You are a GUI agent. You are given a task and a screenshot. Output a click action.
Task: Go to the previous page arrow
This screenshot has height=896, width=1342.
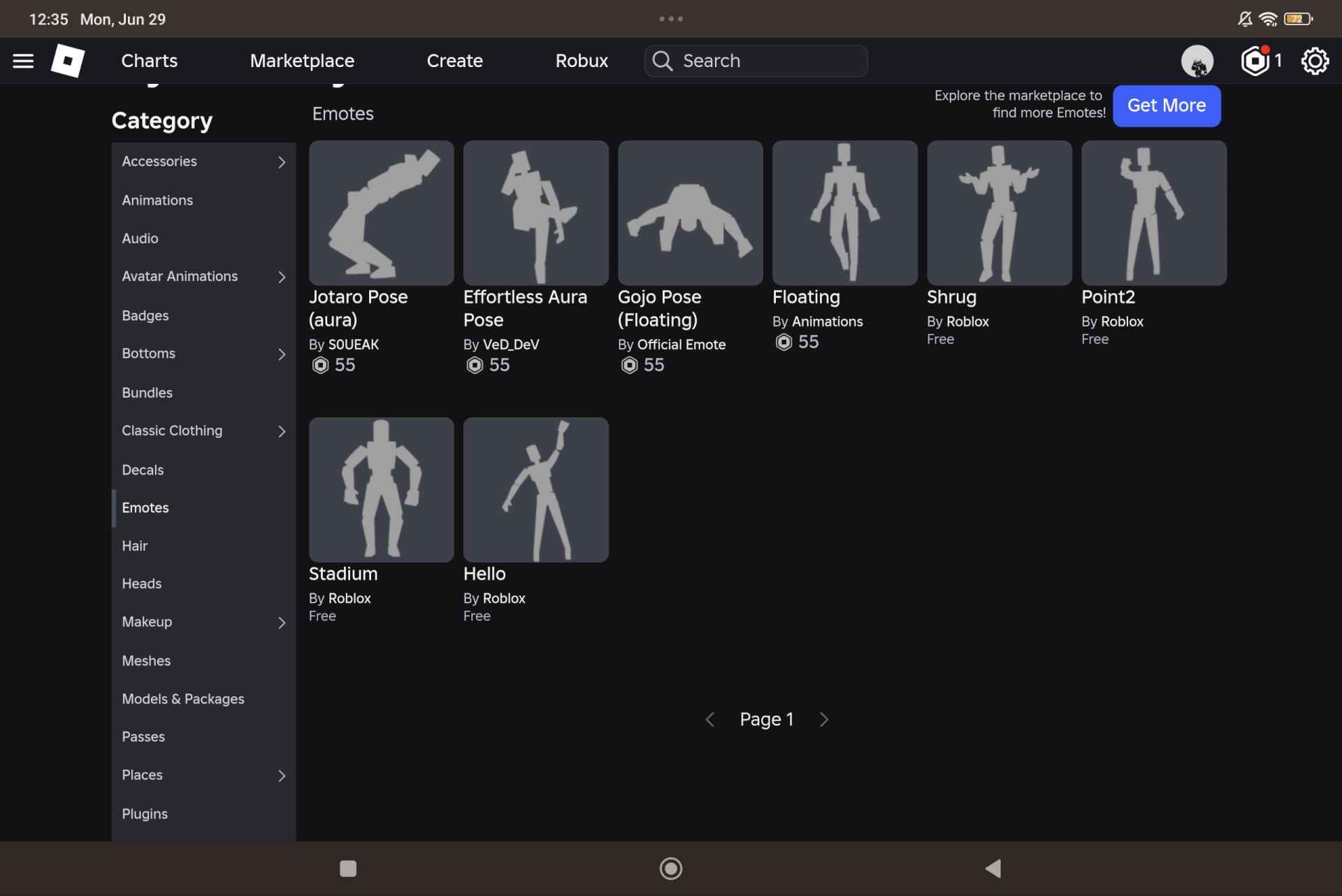[x=709, y=719]
